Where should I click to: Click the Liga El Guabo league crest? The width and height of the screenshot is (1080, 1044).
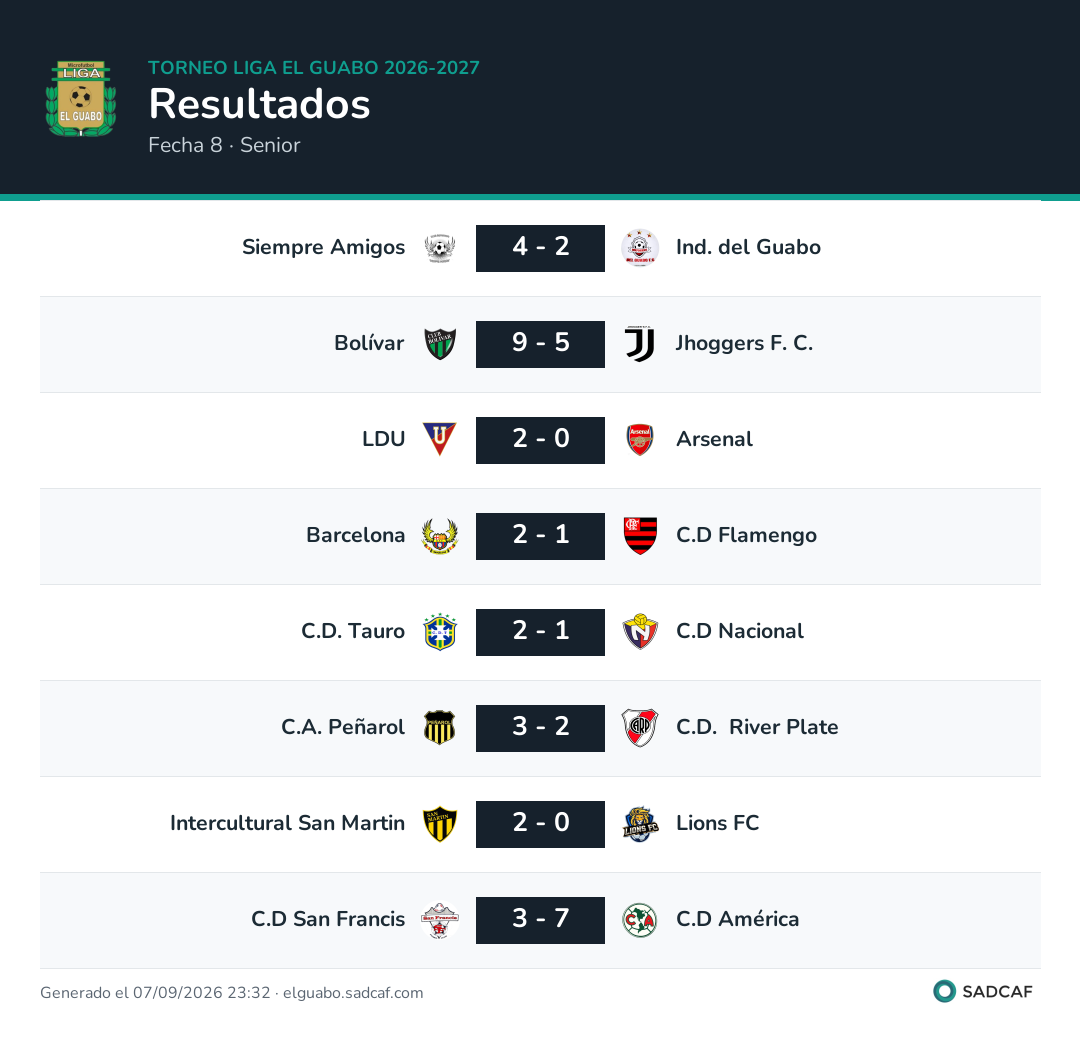tap(81, 98)
